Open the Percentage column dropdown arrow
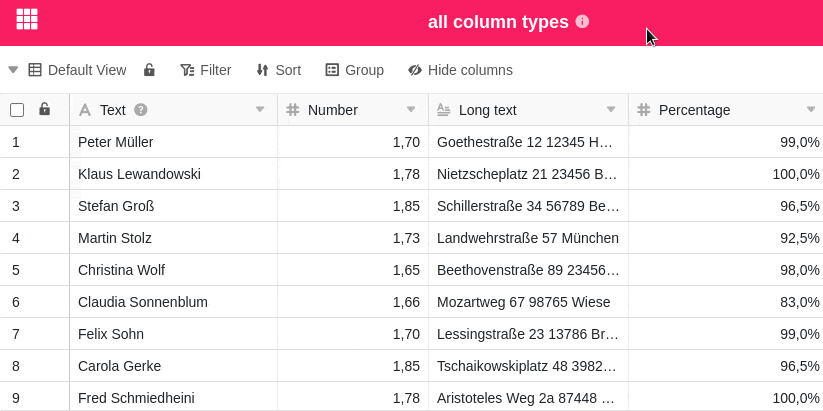823x411 pixels. [x=811, y=110]
